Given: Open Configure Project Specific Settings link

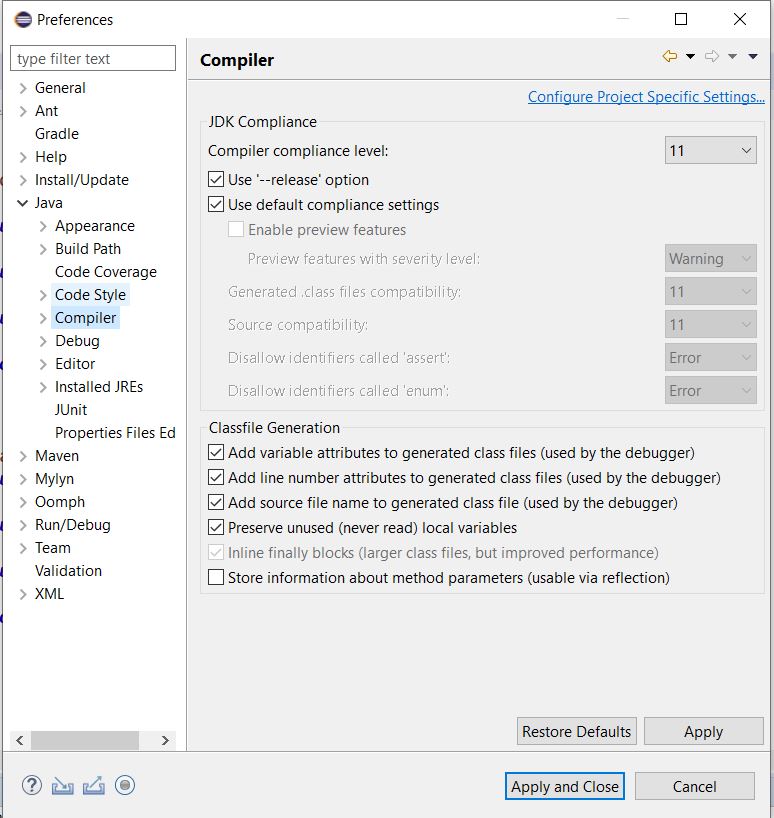Looking at the screenshot, I should click(646, 97).
